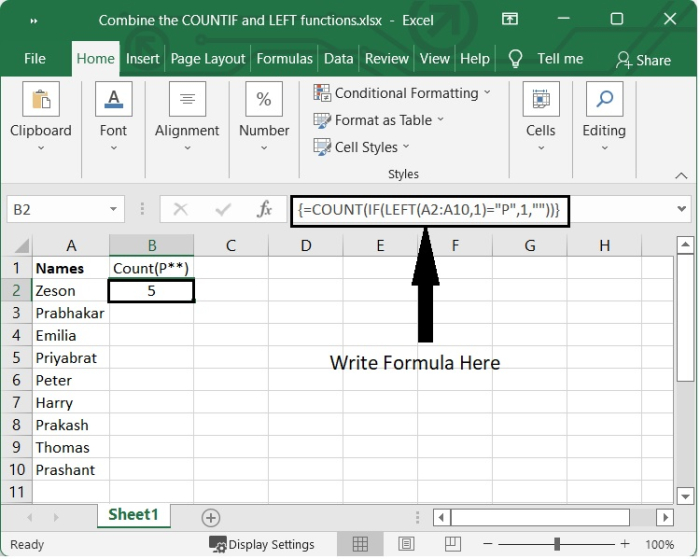Switch to Page Layout view
Viewport: 700px width, 559px height.
tap(406, 544)
